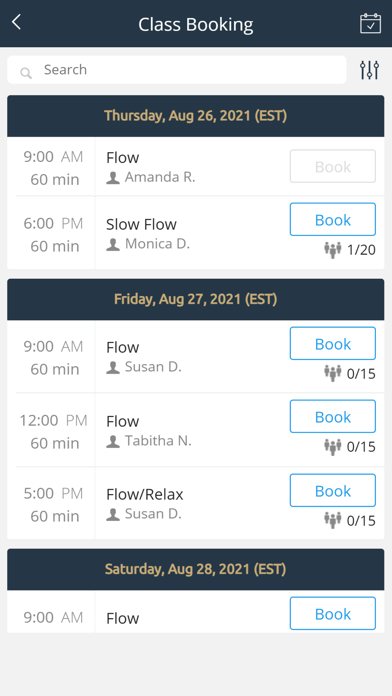Select the Friday, Aug 27 date header

click(196, 300)
